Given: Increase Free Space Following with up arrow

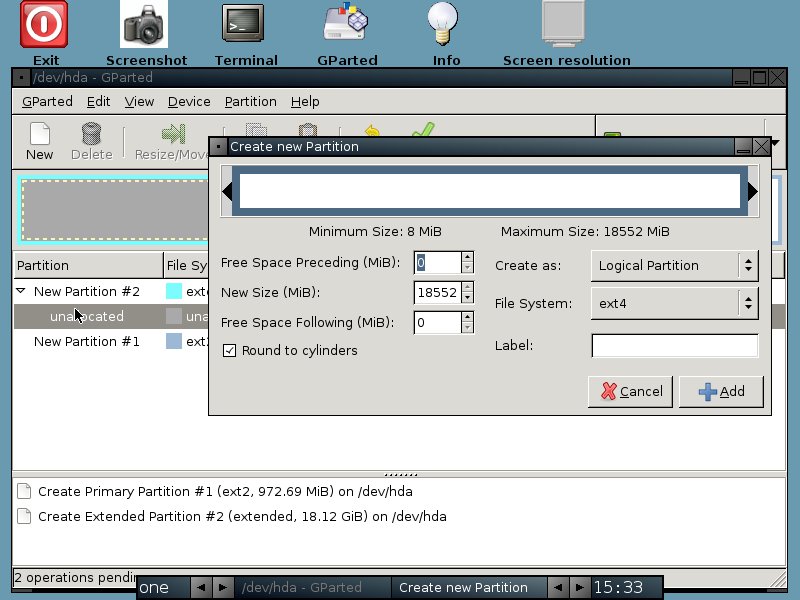Looking at the screenshot, I should (x=467, y=317).
